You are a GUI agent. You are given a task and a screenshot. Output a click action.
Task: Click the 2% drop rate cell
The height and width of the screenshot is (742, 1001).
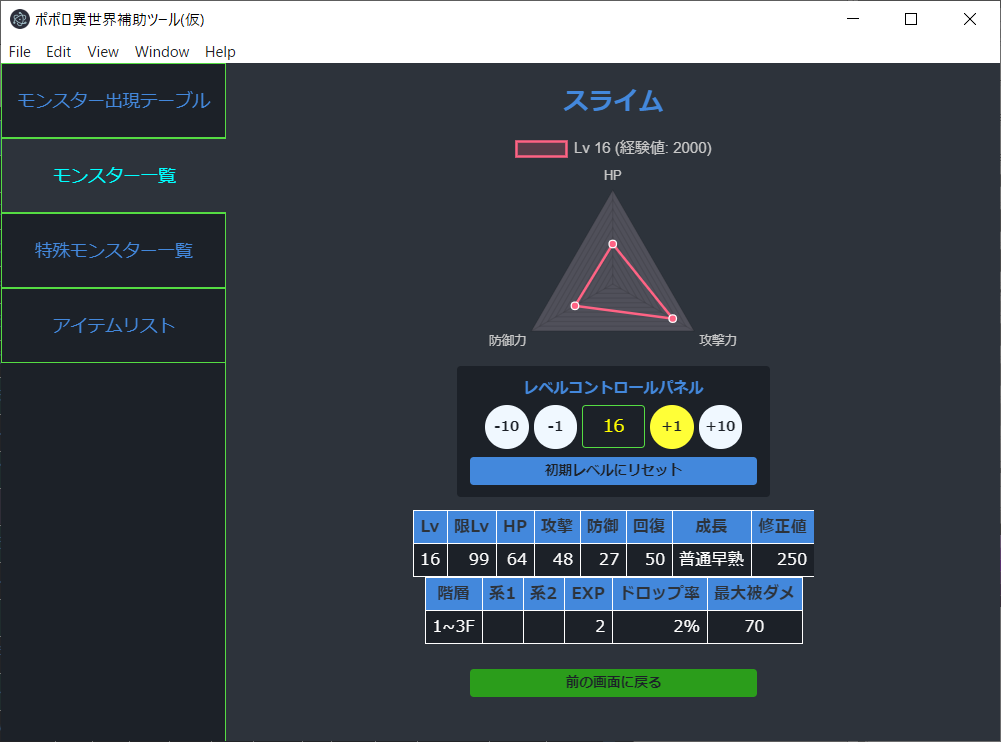pyautogui.click(x=659, y=626)
